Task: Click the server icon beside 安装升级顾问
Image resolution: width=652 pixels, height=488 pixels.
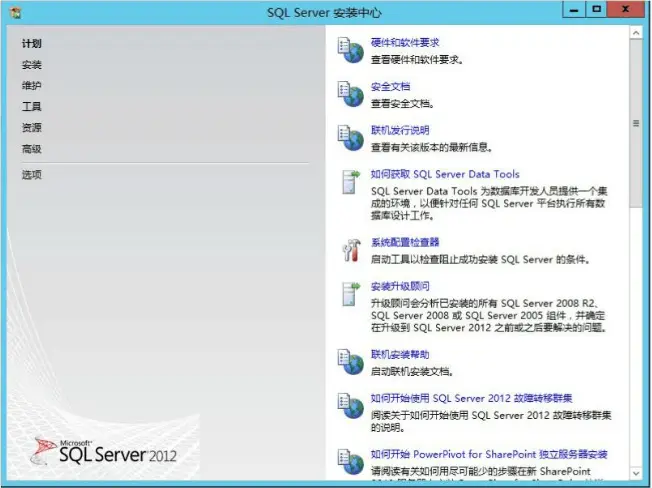Action: coord(351,294)
